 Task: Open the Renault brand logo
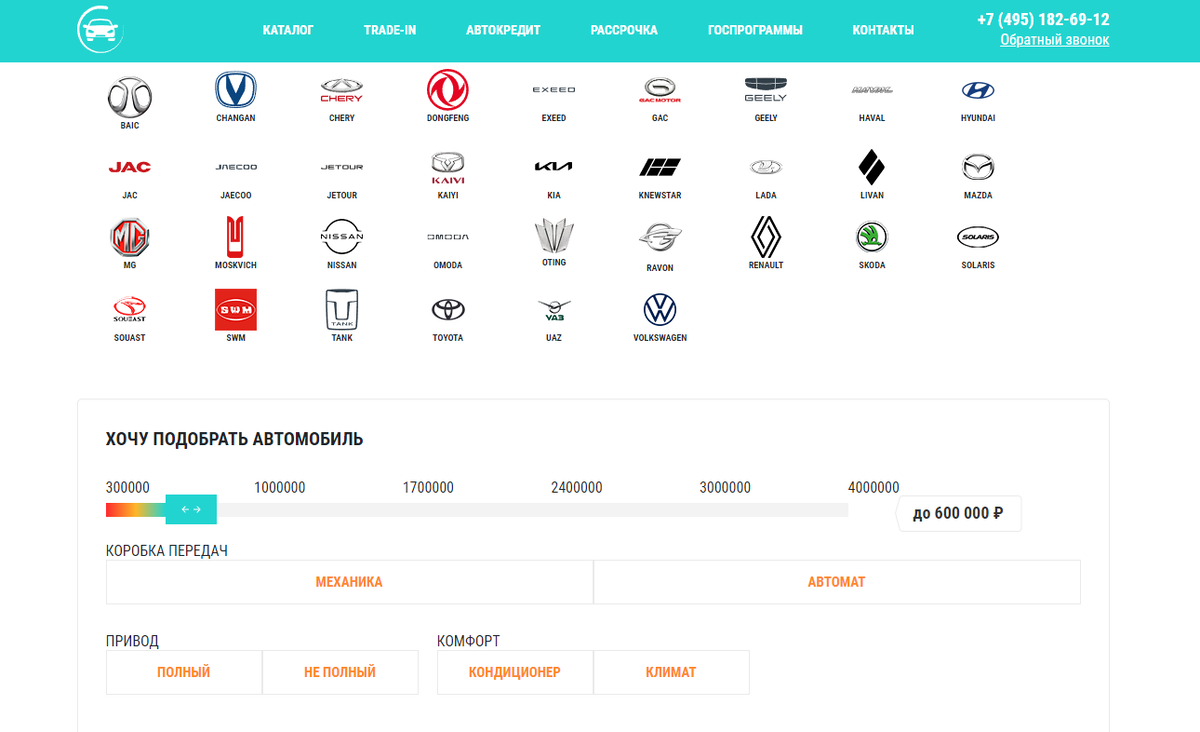(766, 237)
